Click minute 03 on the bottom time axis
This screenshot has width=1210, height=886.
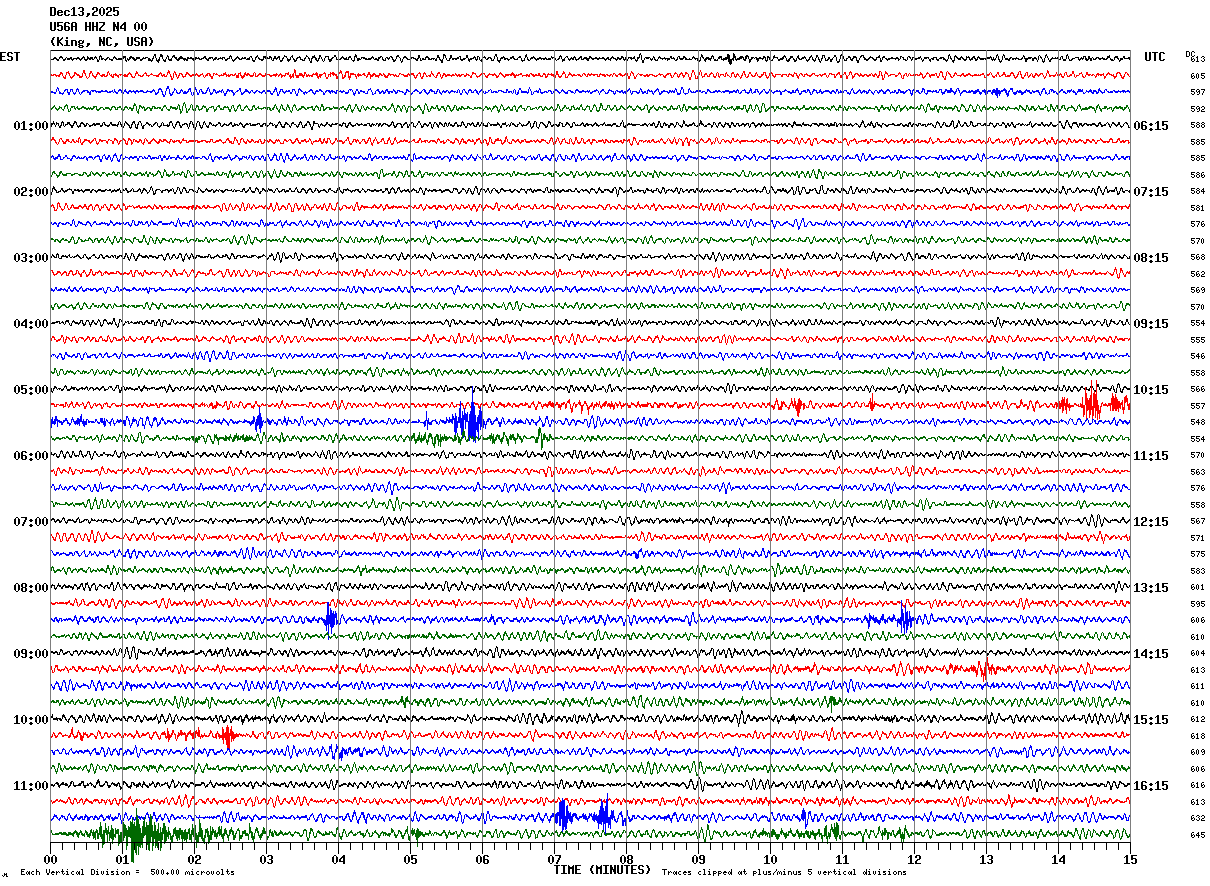click(267, 859)
